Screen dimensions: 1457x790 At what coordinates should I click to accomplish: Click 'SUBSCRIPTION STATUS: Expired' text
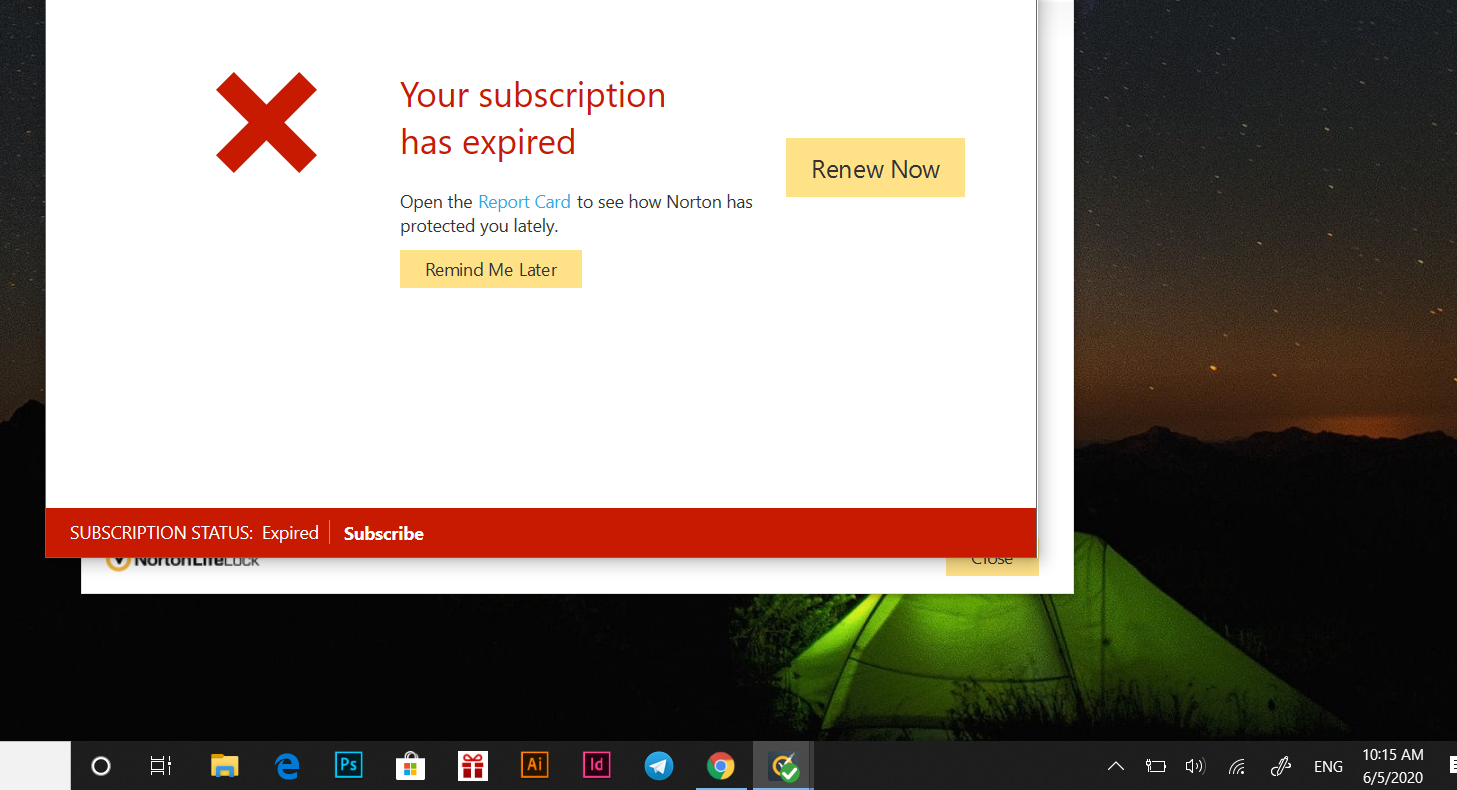(194, 533)
